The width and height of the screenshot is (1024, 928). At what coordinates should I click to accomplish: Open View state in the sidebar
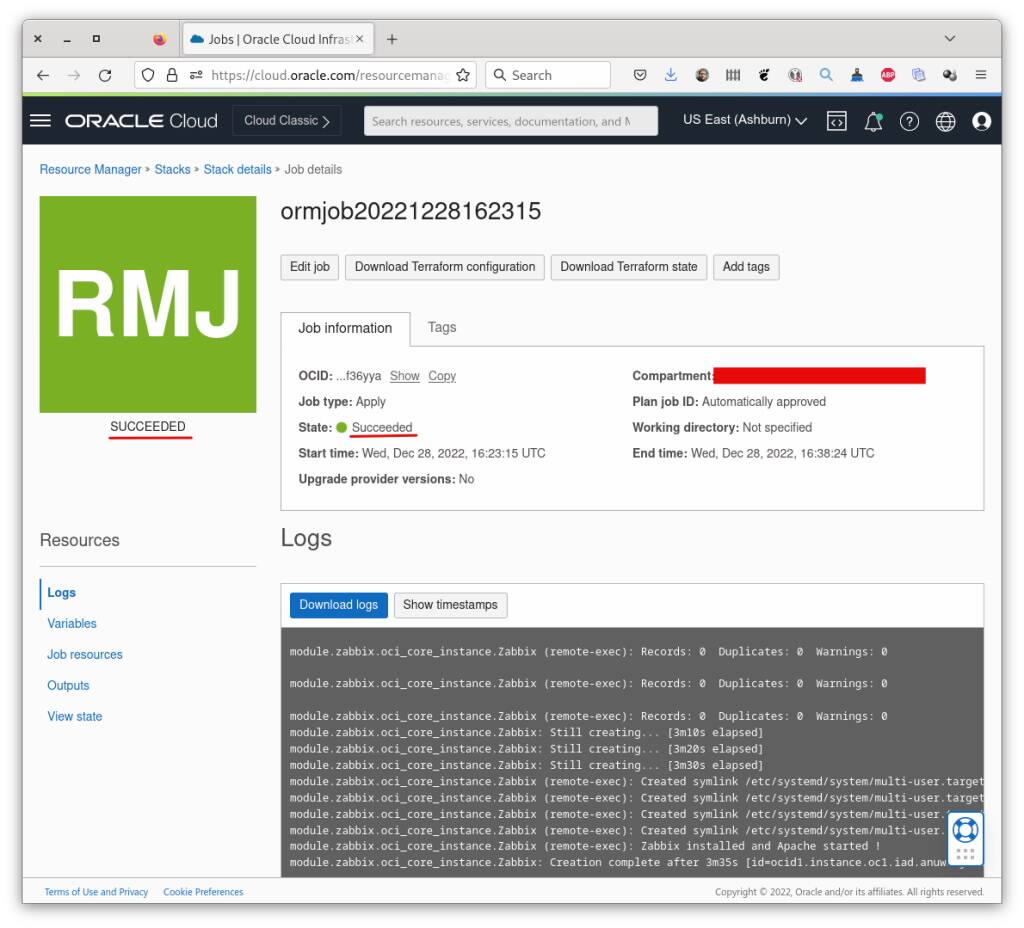74,716
